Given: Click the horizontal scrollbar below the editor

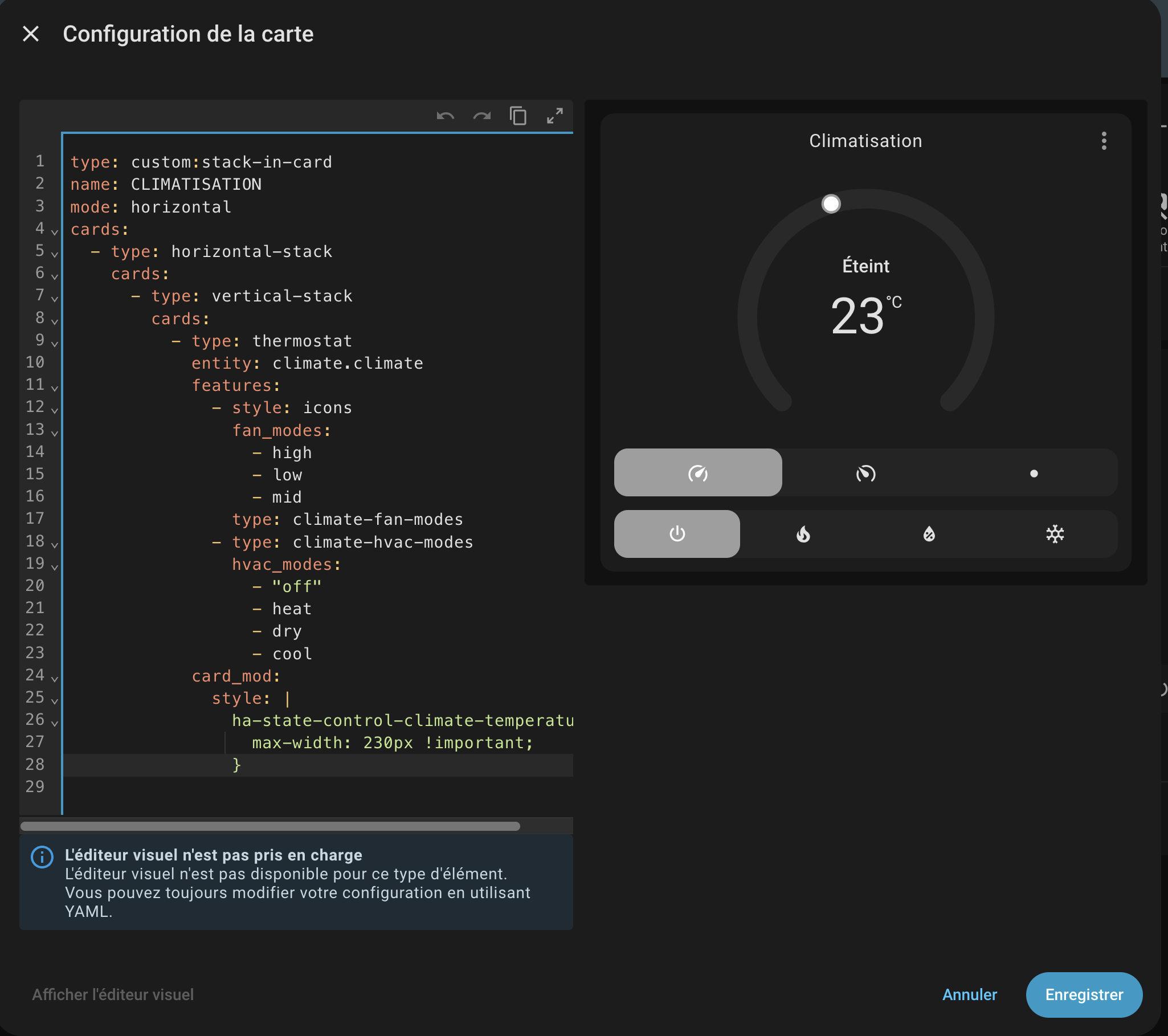Looking at the screenshot, I should (x=269, y=826).
